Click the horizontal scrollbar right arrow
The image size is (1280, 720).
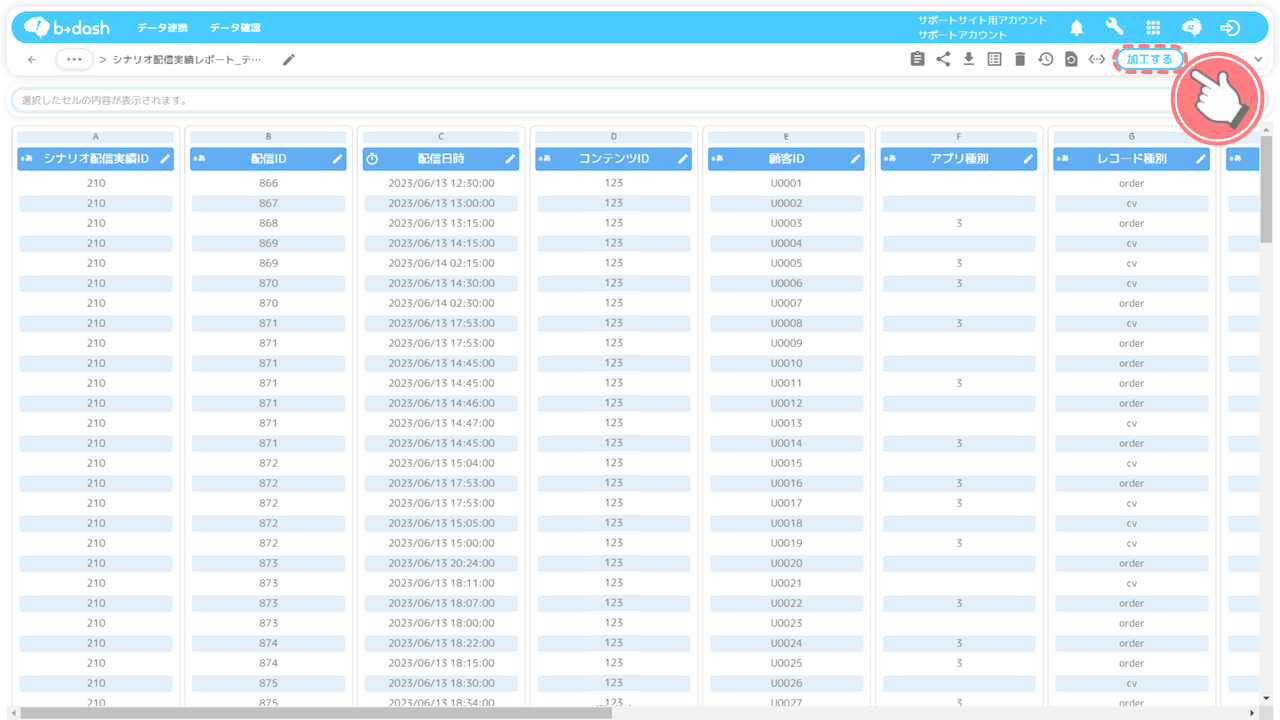1253,713
